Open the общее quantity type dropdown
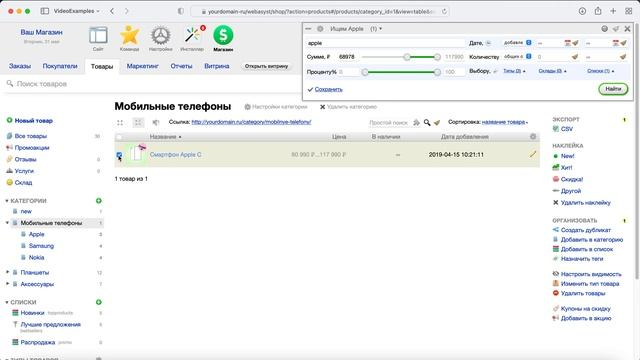The height and width of the screenshot is (360, 640). [x=517, y=57]
